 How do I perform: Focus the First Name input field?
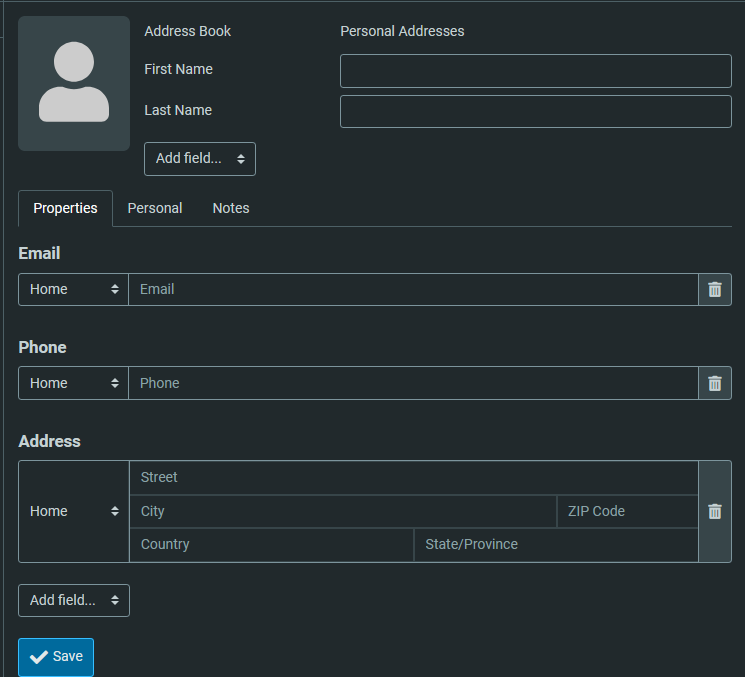pos(535,71)
